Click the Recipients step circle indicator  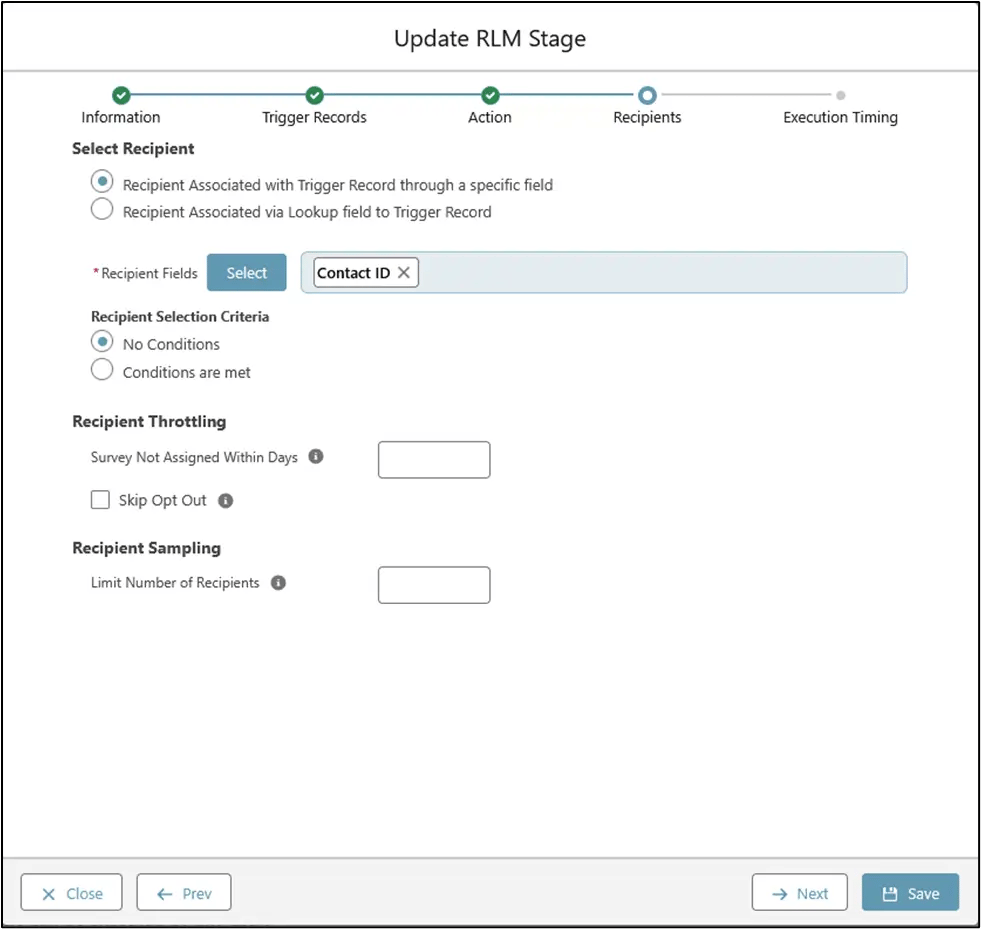point(647,95)
